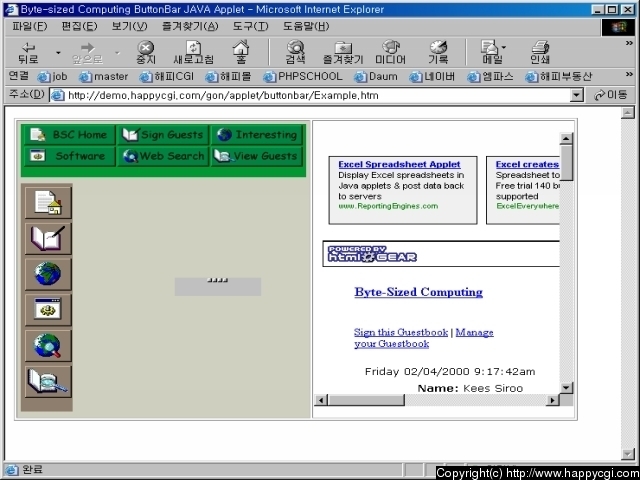Image resolution: width=640 pixels, height=480 pixels.
Task: Click the frame vertical scrollbar up arrow
Action: [x=566, y=139]
